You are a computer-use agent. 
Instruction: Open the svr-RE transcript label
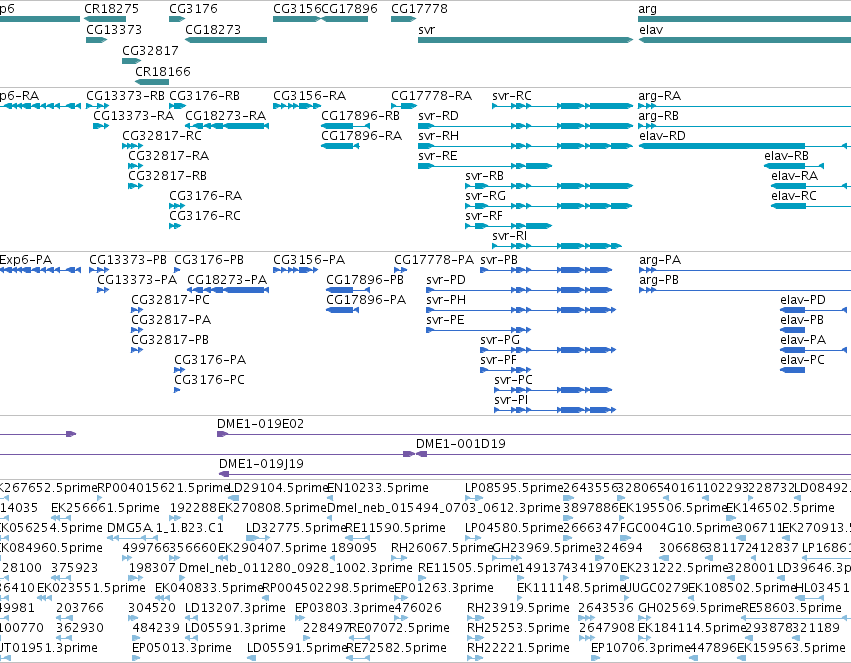point(438,156)
